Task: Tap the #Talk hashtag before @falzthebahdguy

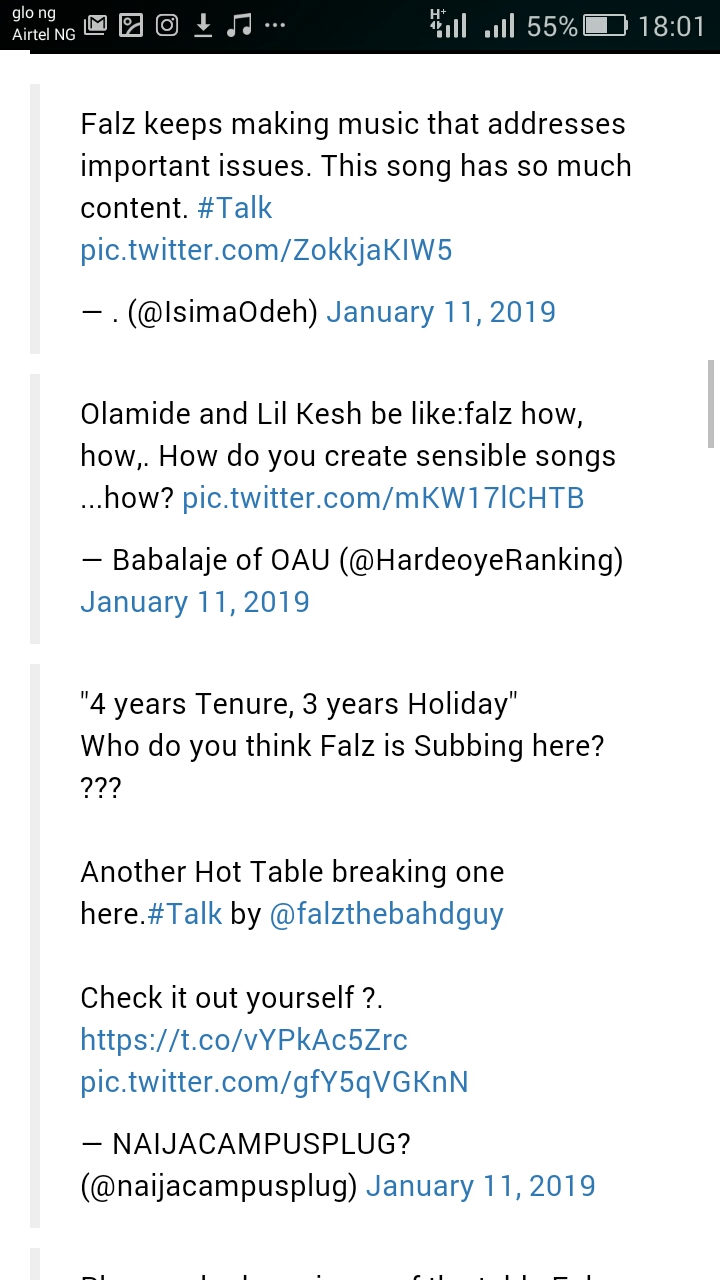Action: pyautogui.click(x=185, y=914)
